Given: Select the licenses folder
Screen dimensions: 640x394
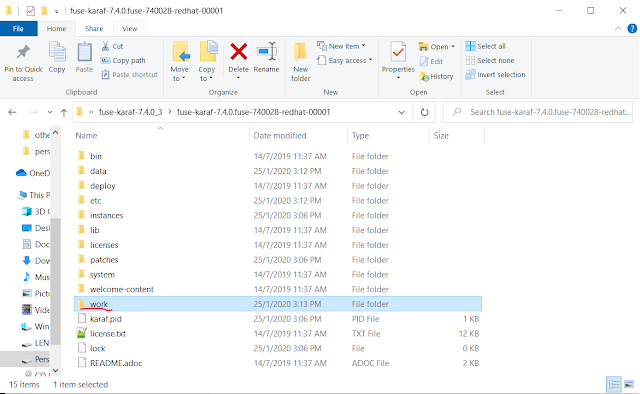Looking at the screenshot, I should coord(278,245).
